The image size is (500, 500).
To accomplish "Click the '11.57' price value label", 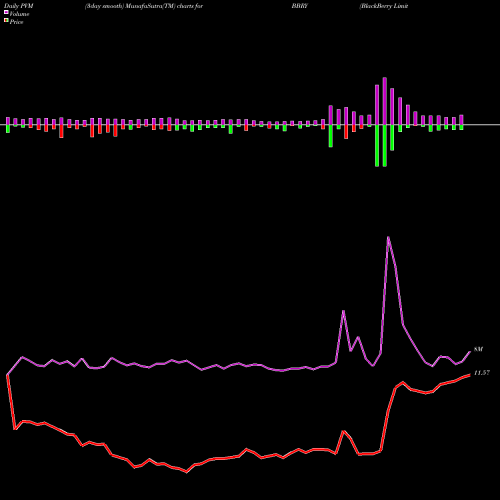I will pos(482,373).
